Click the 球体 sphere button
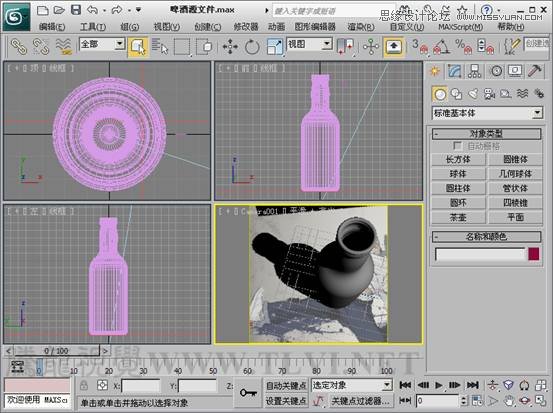 [458, 174]
